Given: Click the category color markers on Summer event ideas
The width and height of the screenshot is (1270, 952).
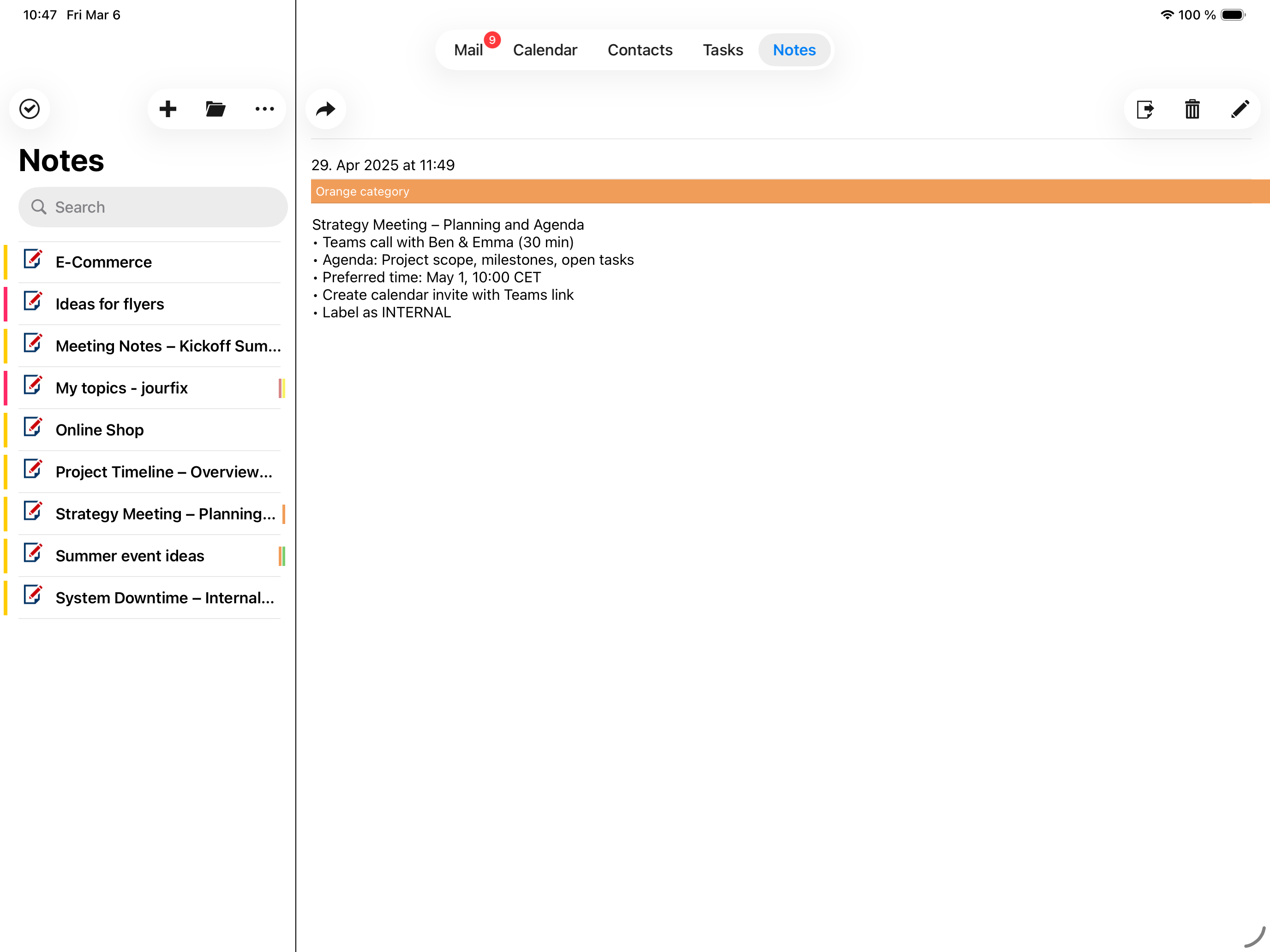Looking at the screenshot, I should coord(282,555).
